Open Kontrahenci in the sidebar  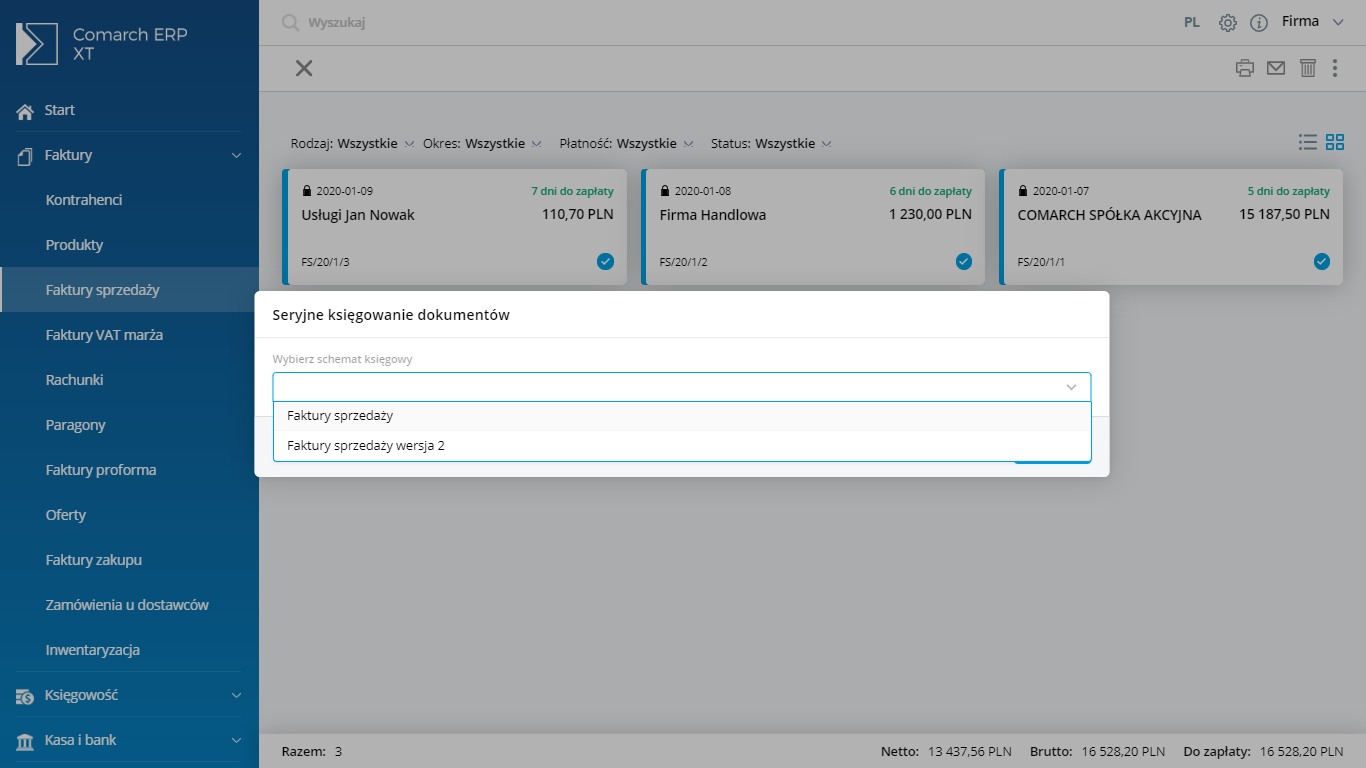pyautogui.click(x=84, y=200)
